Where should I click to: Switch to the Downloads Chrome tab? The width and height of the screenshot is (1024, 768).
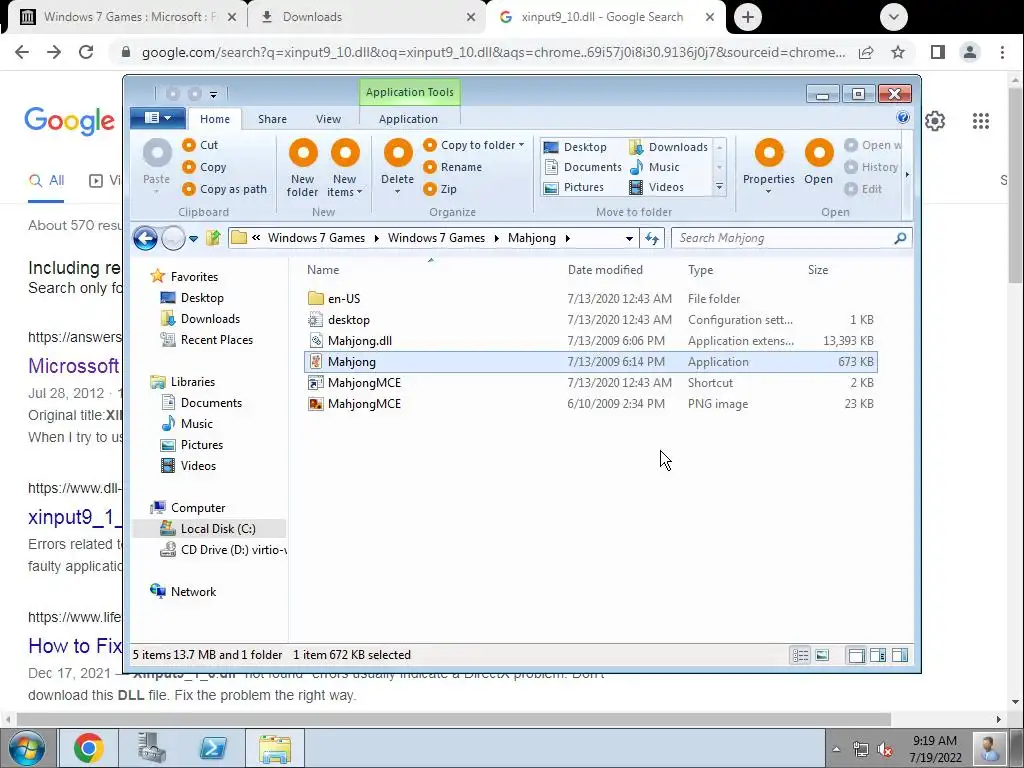click(367, 17)
